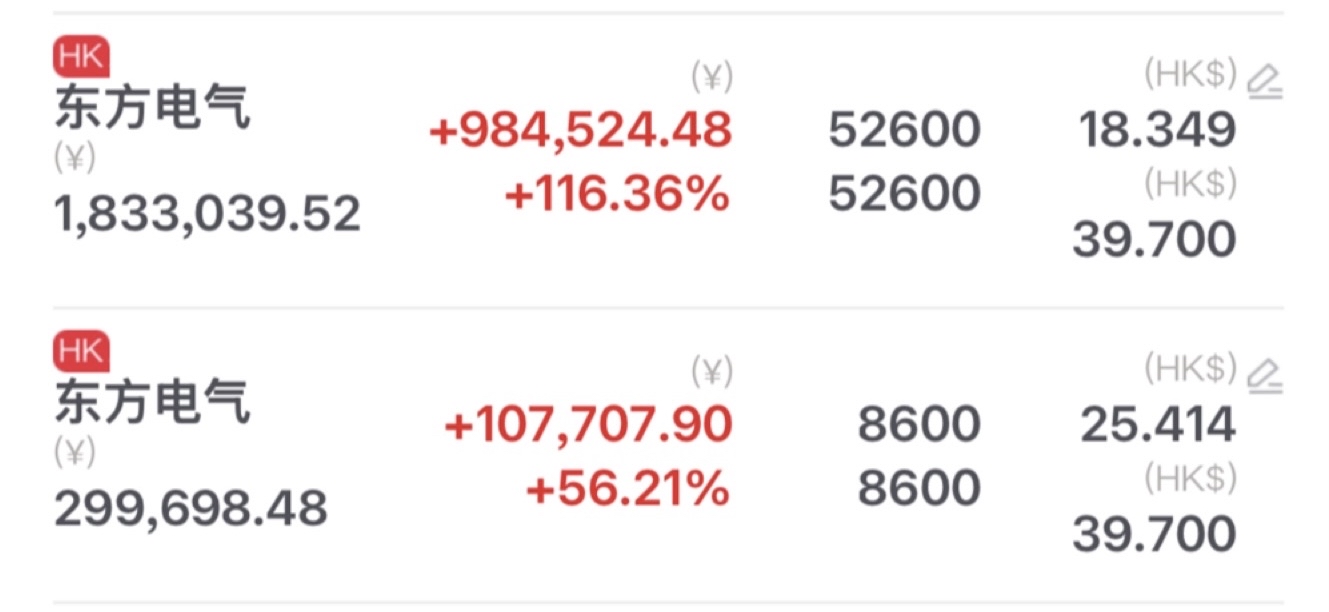Tap profit percentage +56.21%

[628, 489]
